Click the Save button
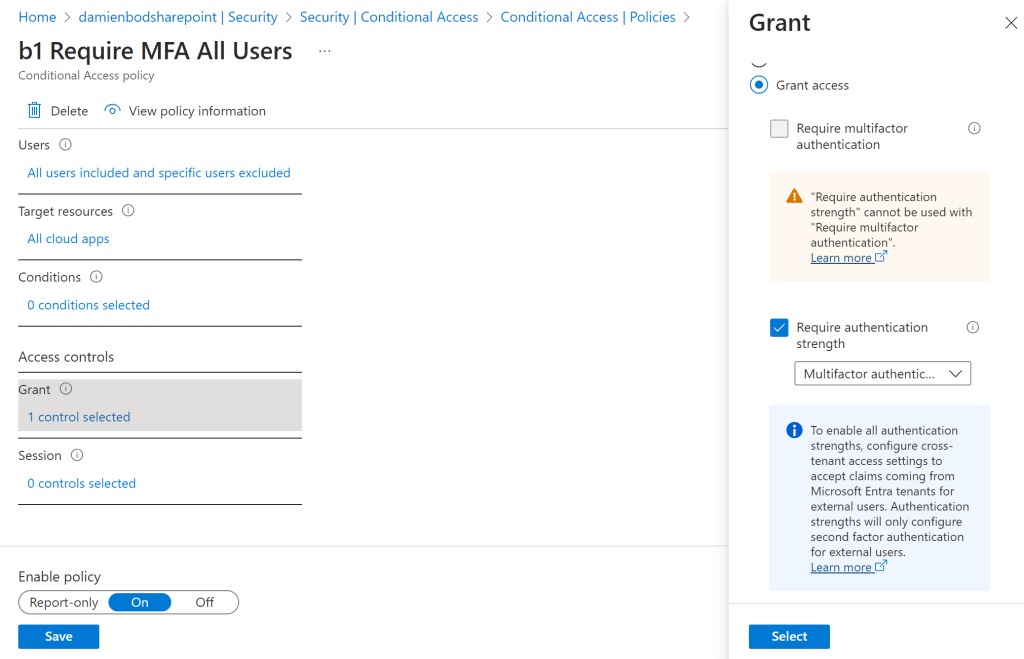Screen dimensions: 1024x659 point(58,637)
